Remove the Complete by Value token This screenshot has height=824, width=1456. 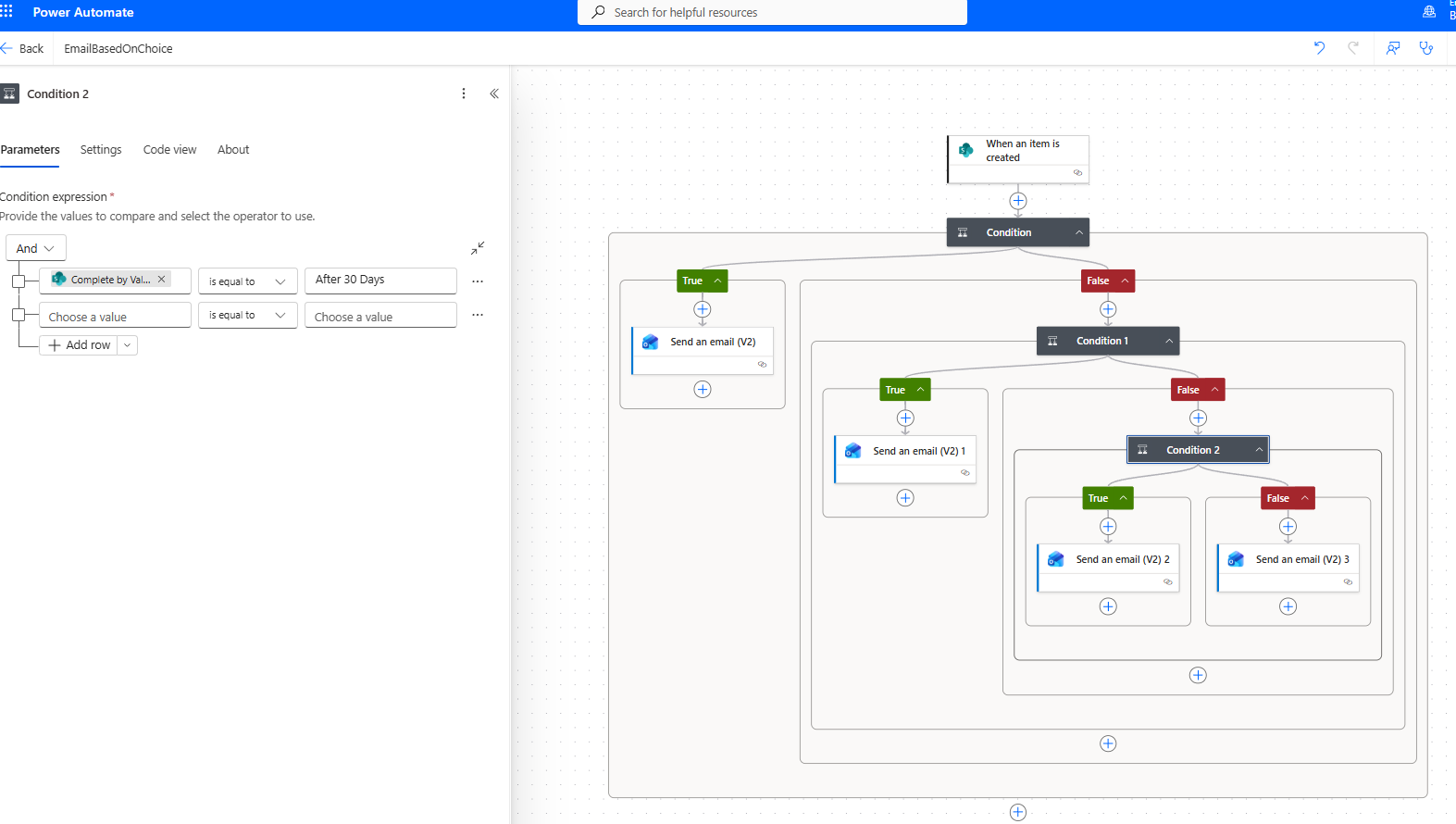[x=161, y=279]
